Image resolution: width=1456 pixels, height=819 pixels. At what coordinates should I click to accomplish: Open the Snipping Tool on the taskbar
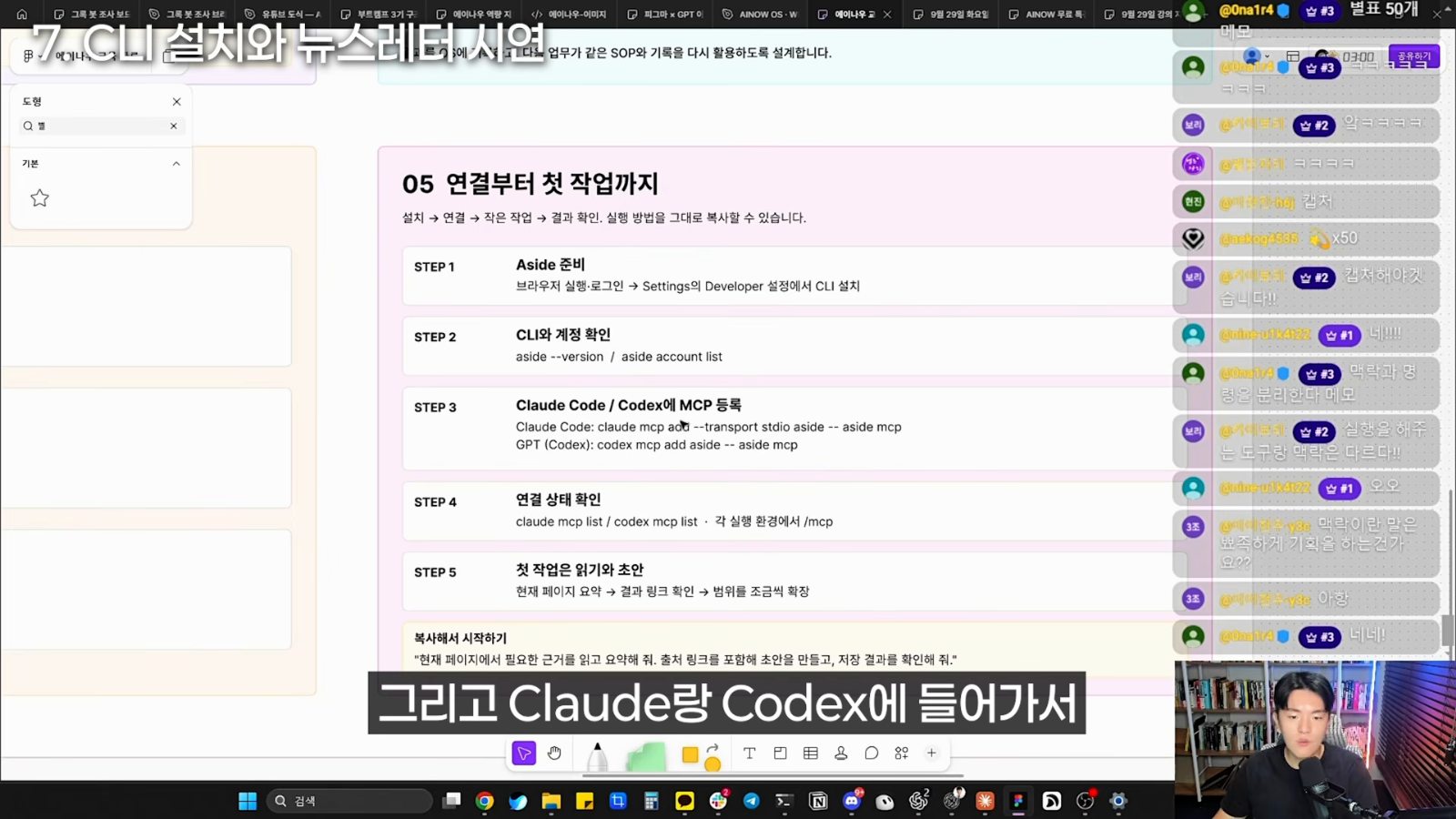tap(618, 801)
